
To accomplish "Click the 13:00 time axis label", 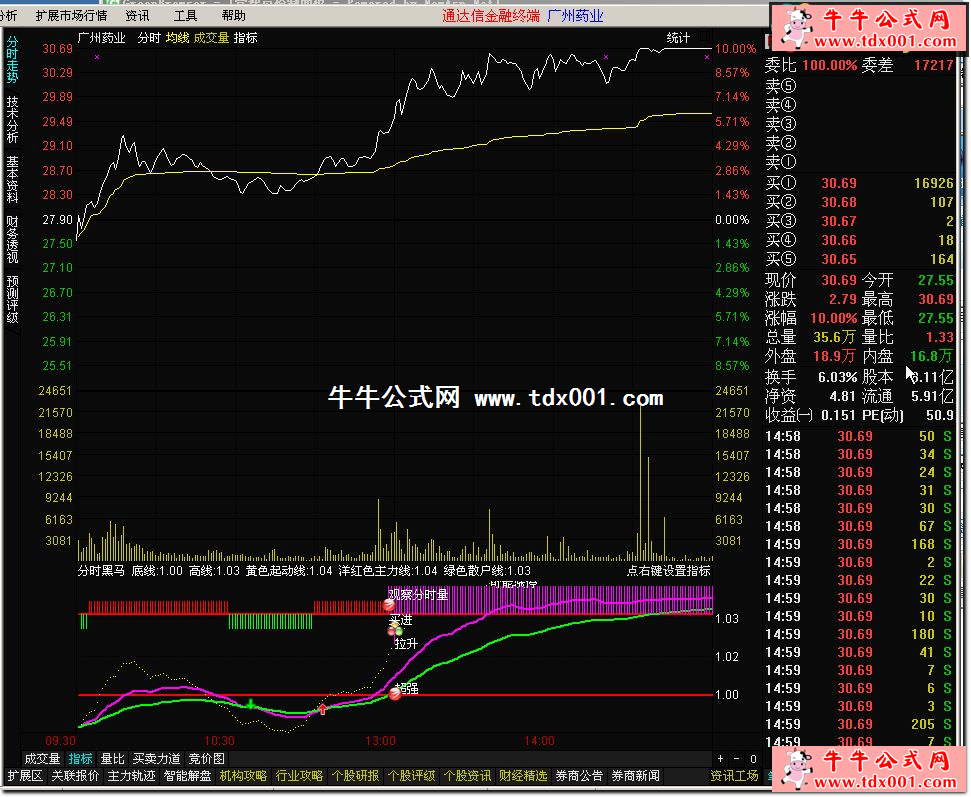I will tap(380, 741).
